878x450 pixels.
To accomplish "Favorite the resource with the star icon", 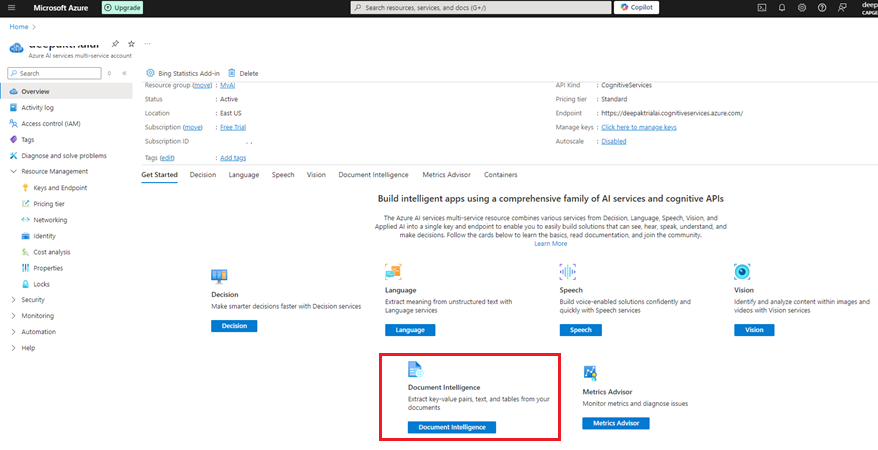I will pyautogui.click(x=131, y=44).
